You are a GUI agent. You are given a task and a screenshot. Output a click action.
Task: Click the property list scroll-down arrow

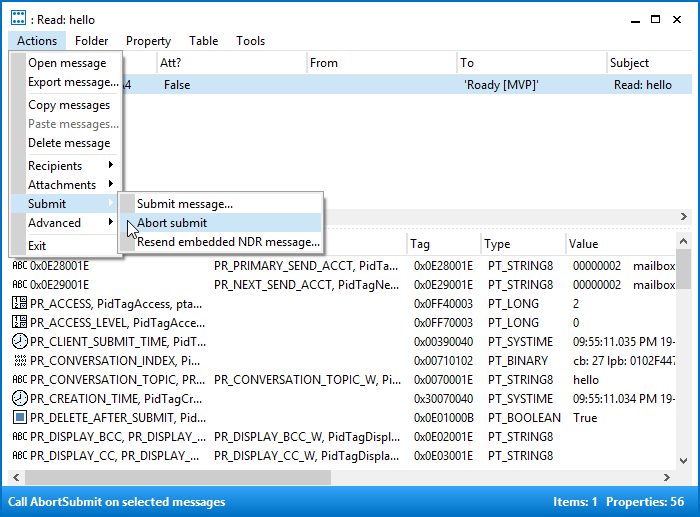683,461
